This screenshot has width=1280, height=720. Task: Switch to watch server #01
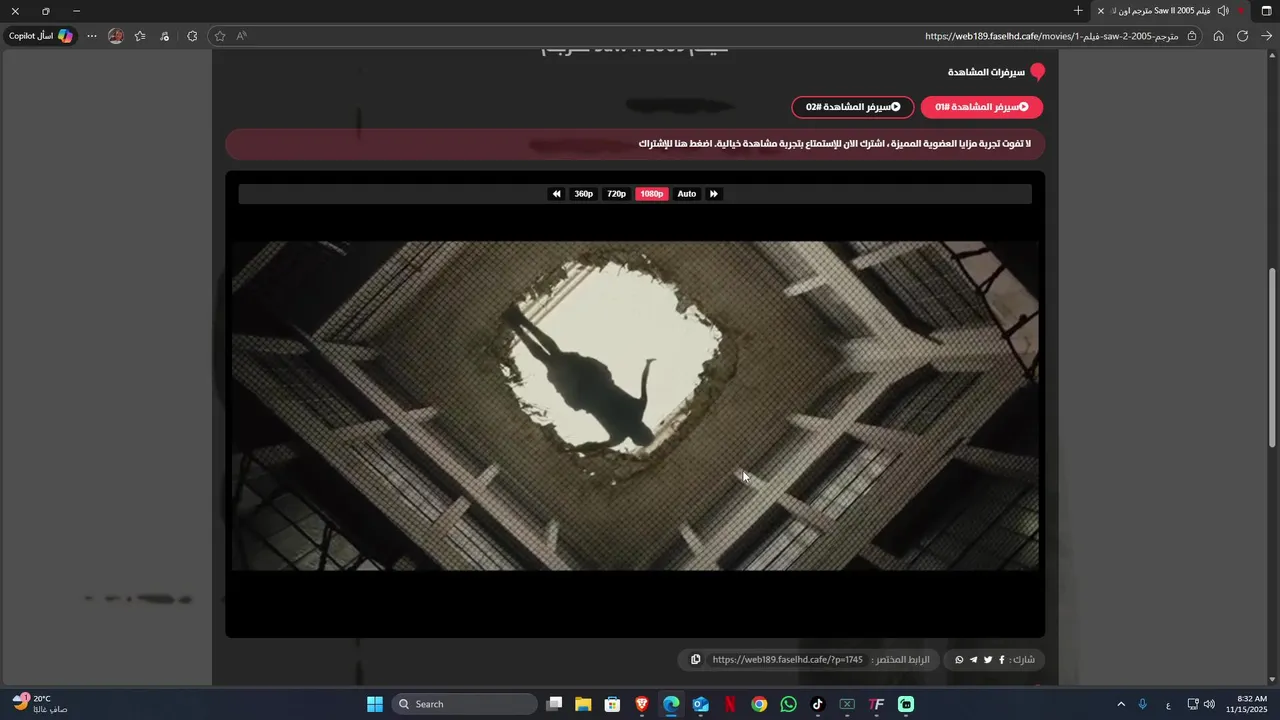pyautogui.click(x=981, y=107)
